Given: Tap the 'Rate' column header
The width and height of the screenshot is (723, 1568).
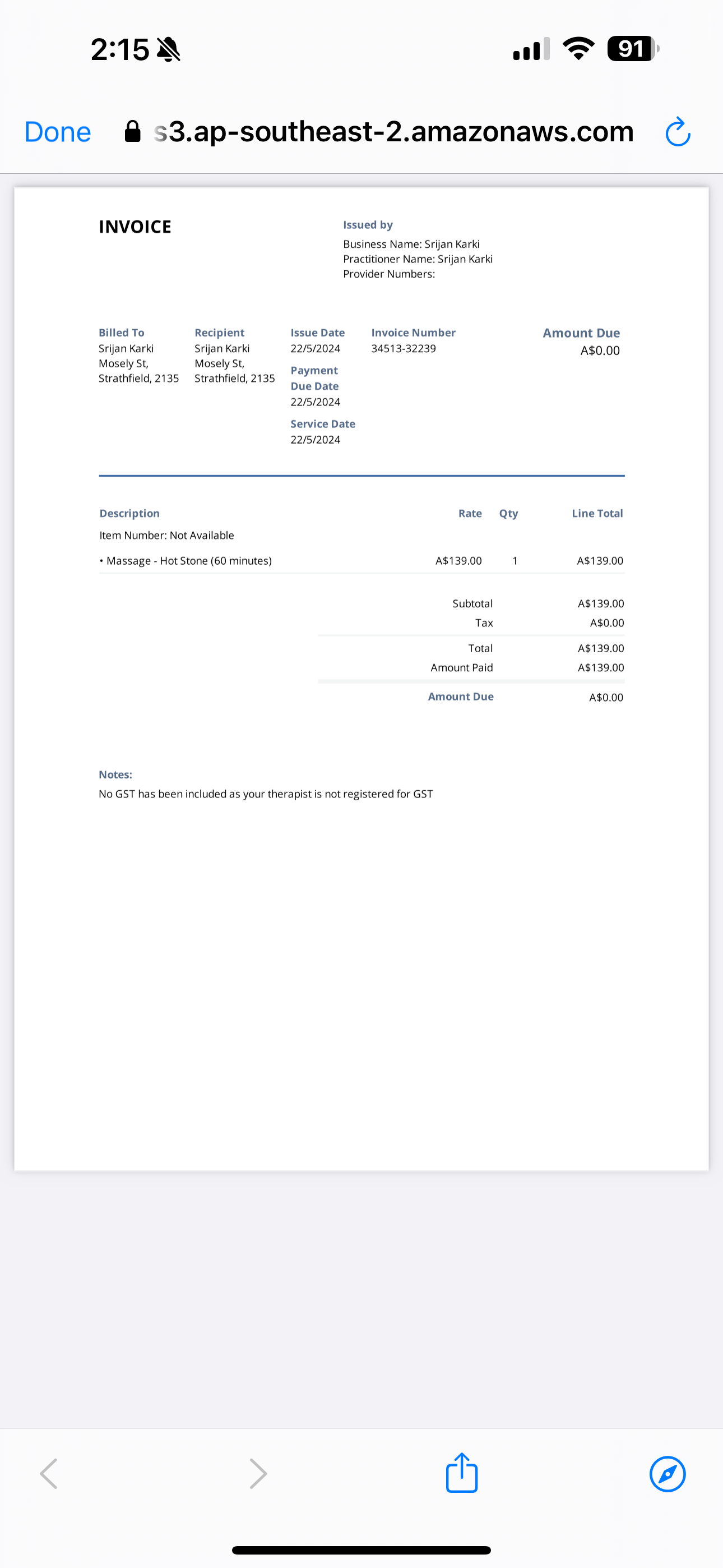Looking at the screenshot, I should pos(470,514).
